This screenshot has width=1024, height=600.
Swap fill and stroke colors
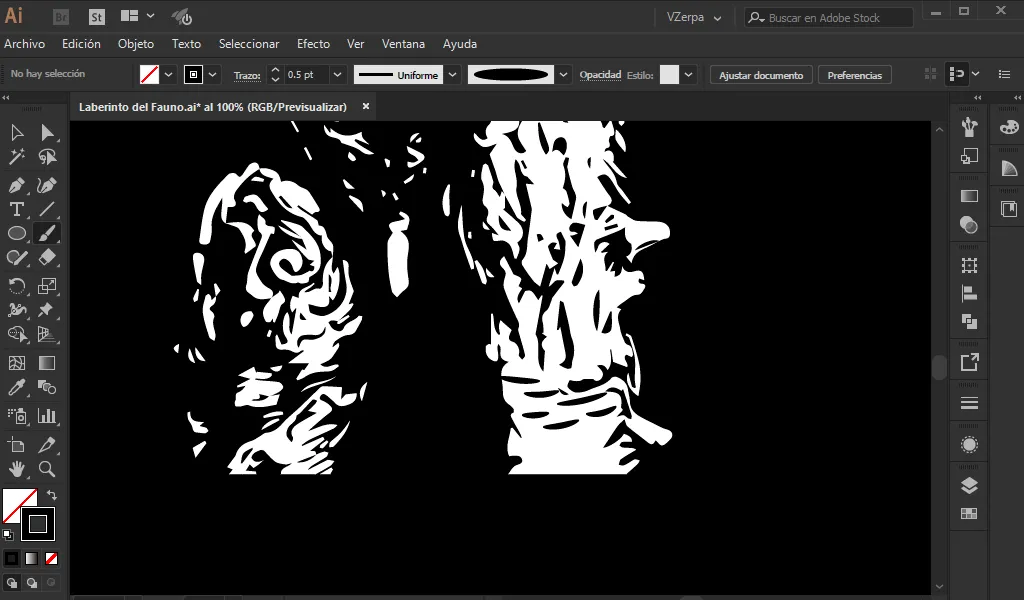(52, 495)
